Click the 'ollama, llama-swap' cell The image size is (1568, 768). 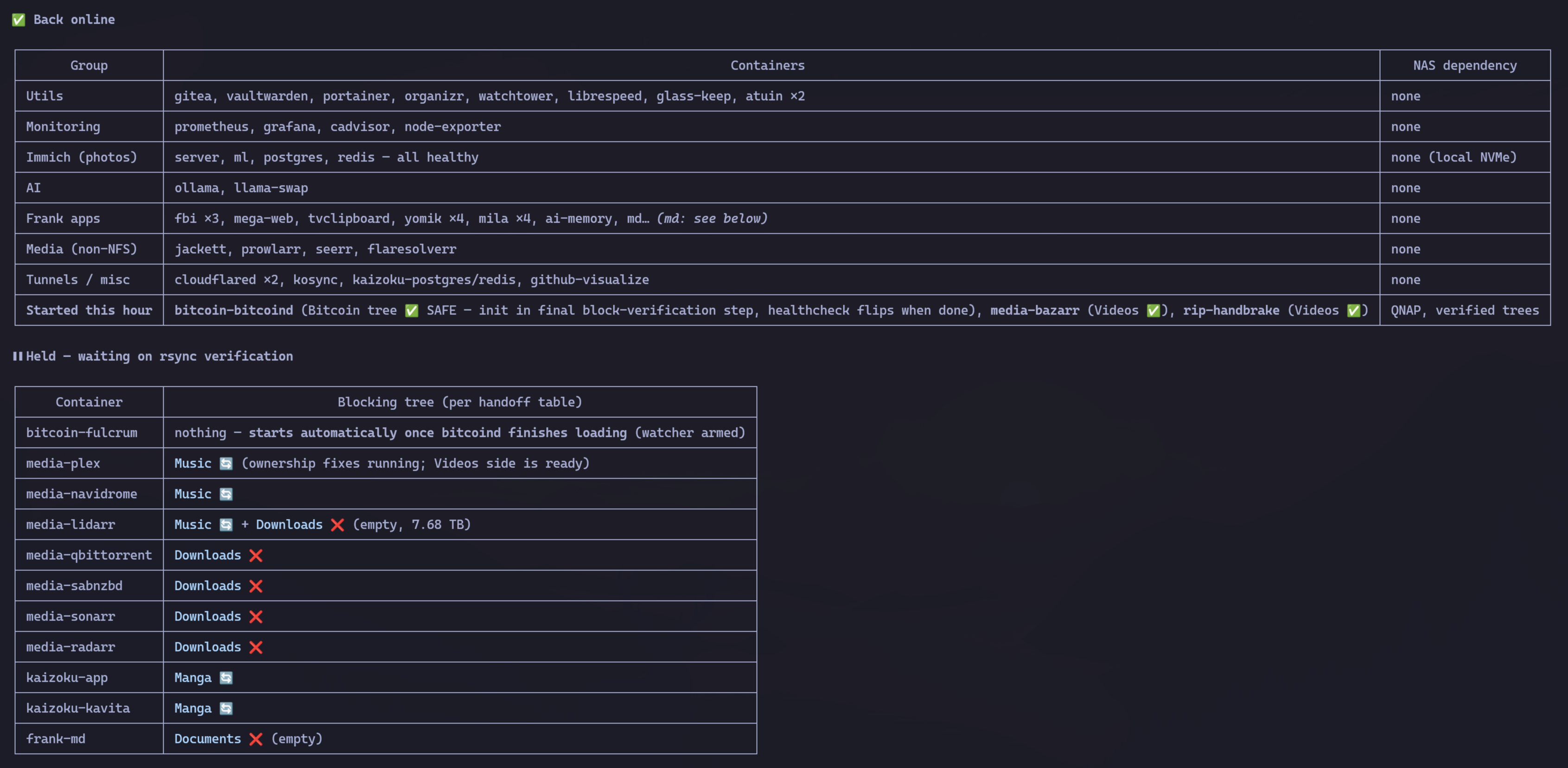[771, 187]
